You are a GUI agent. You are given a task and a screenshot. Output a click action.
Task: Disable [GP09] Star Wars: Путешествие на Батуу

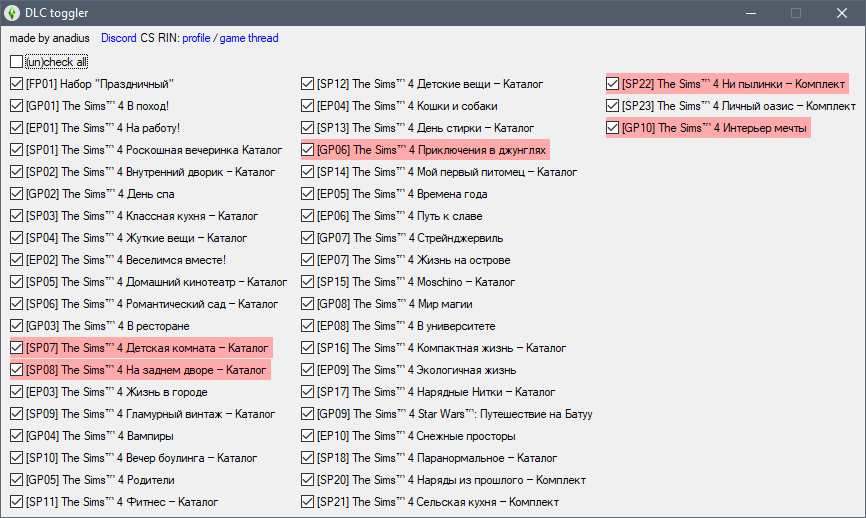308,414
